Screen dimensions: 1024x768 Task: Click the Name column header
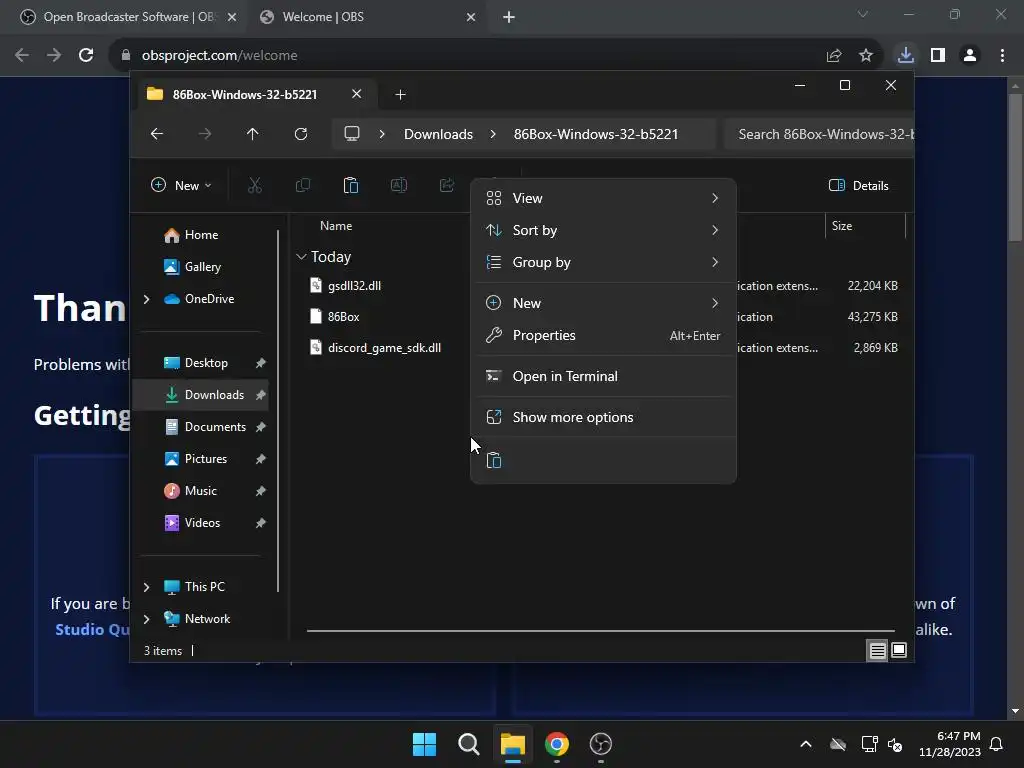(336, 226)
